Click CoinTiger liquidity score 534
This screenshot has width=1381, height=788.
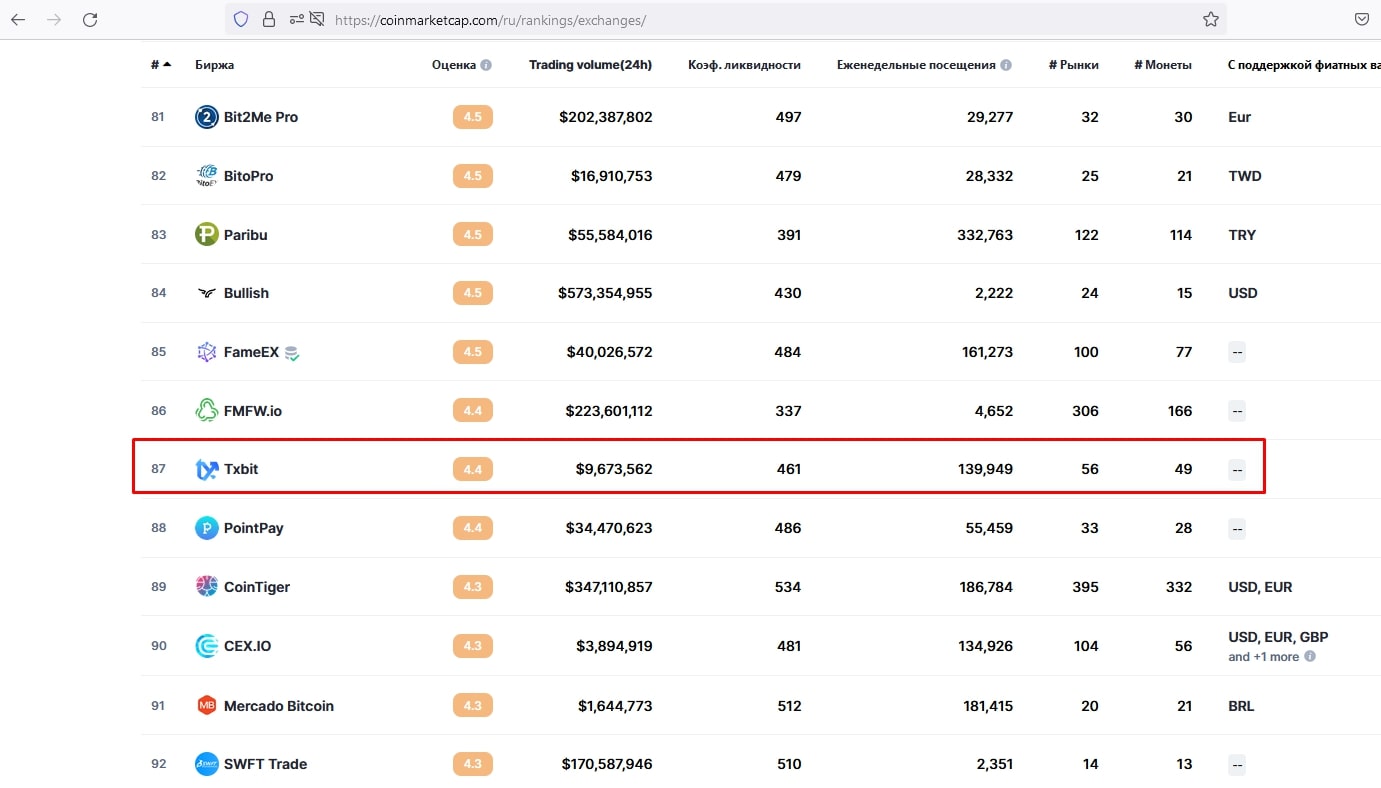pos(788,587)
